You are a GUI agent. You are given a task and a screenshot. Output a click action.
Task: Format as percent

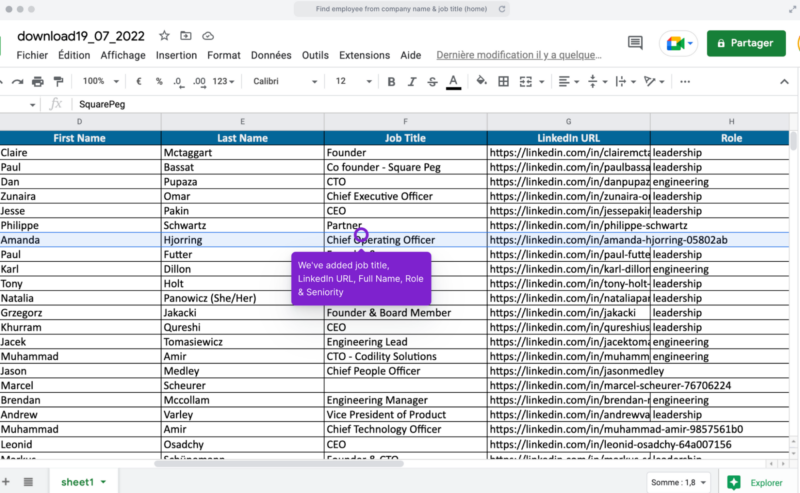(x=159, y=82)
